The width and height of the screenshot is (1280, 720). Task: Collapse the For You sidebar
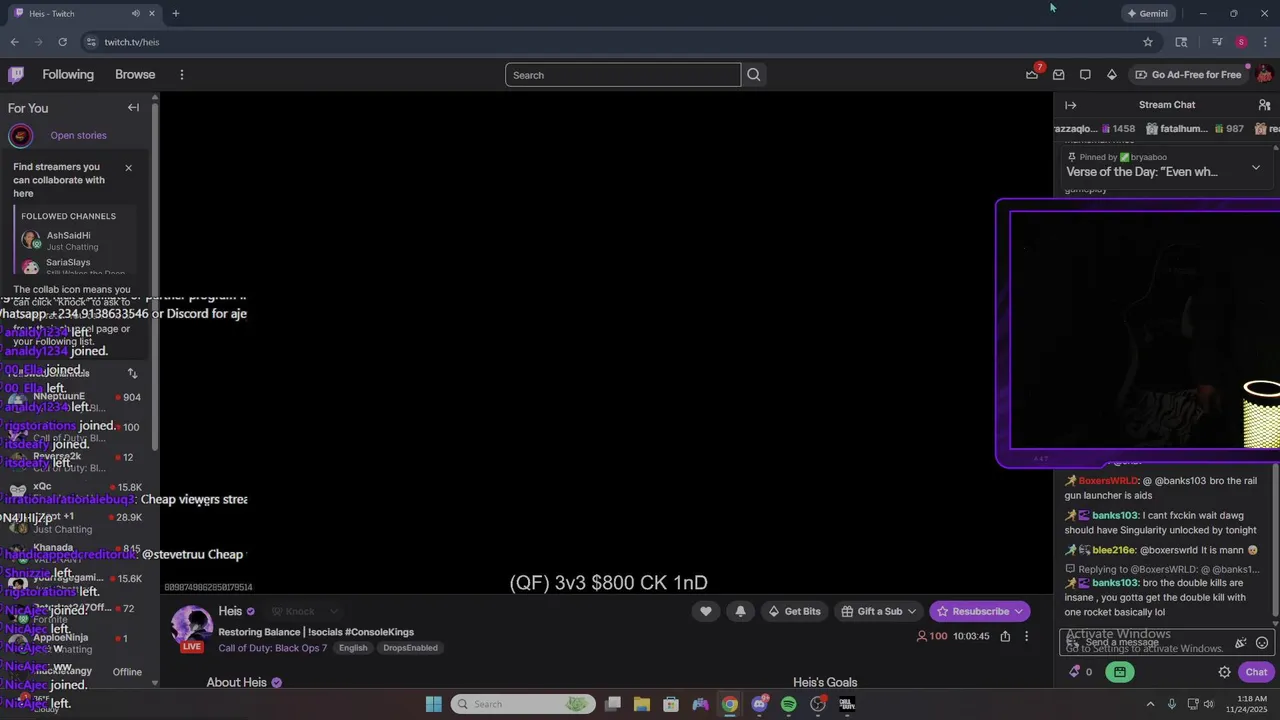133,107
